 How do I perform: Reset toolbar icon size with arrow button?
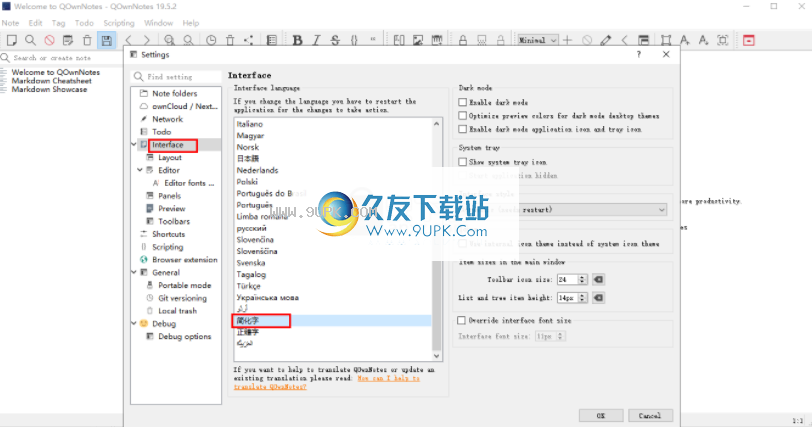click(x=598, y=280)
